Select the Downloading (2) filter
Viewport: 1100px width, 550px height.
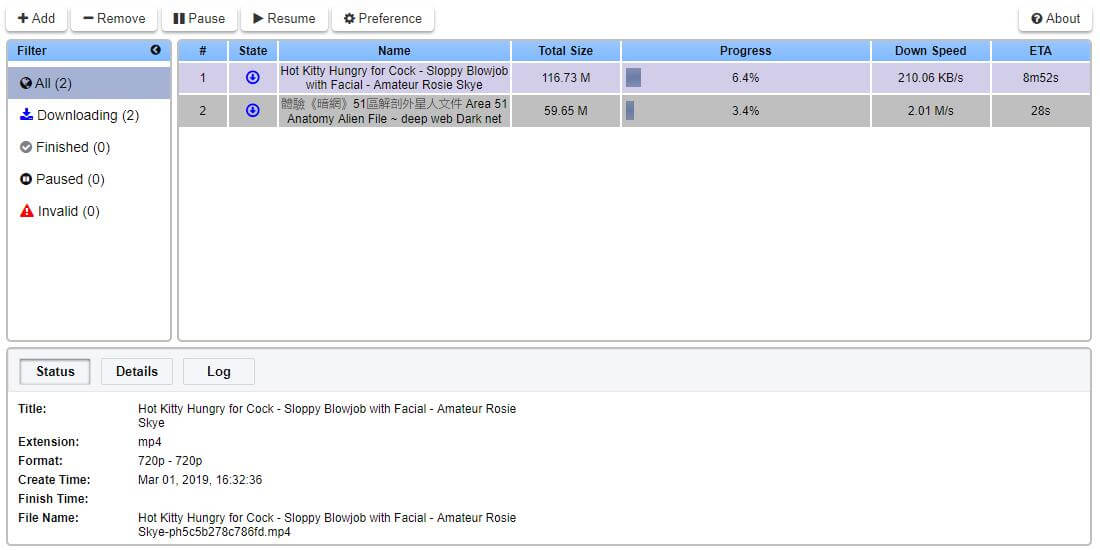tap(89, 115)
